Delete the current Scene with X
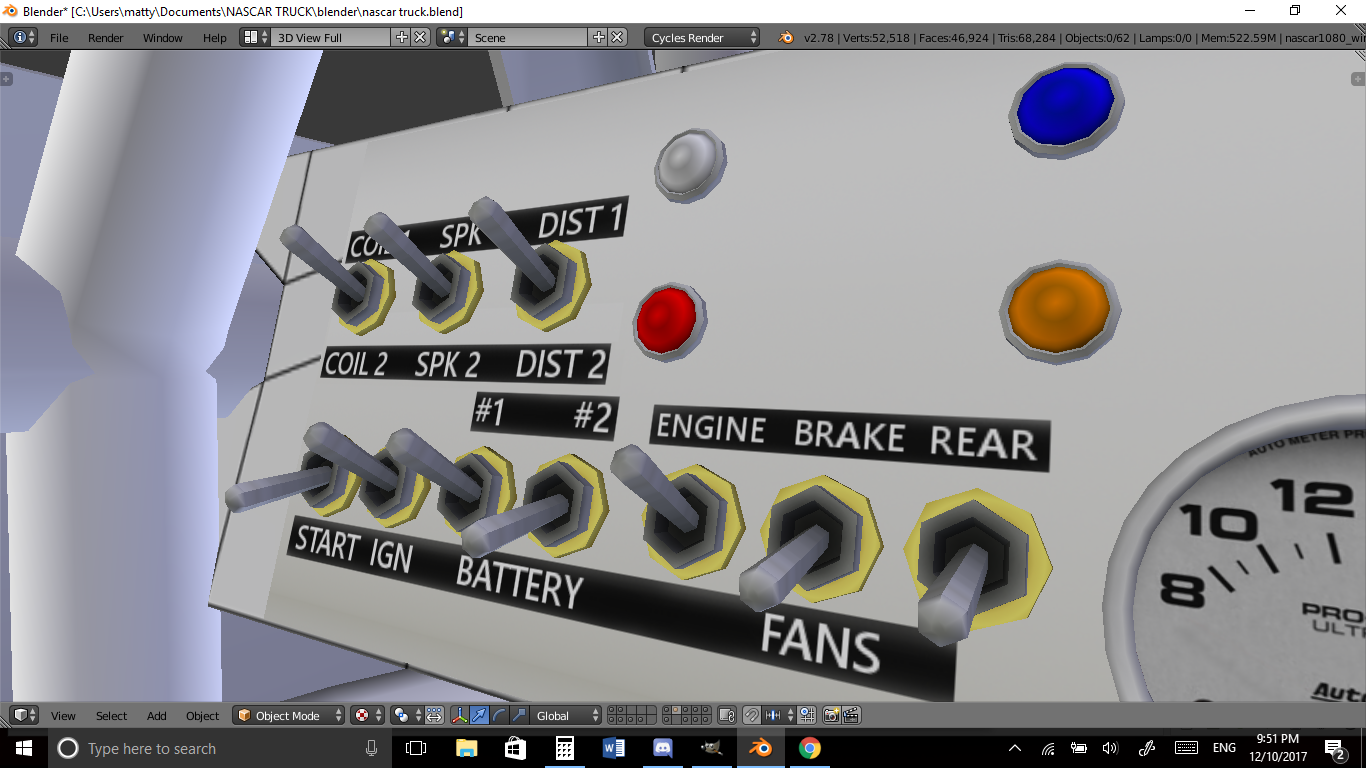The width and height of the screenshot is (1366, 768). (618, 37)
